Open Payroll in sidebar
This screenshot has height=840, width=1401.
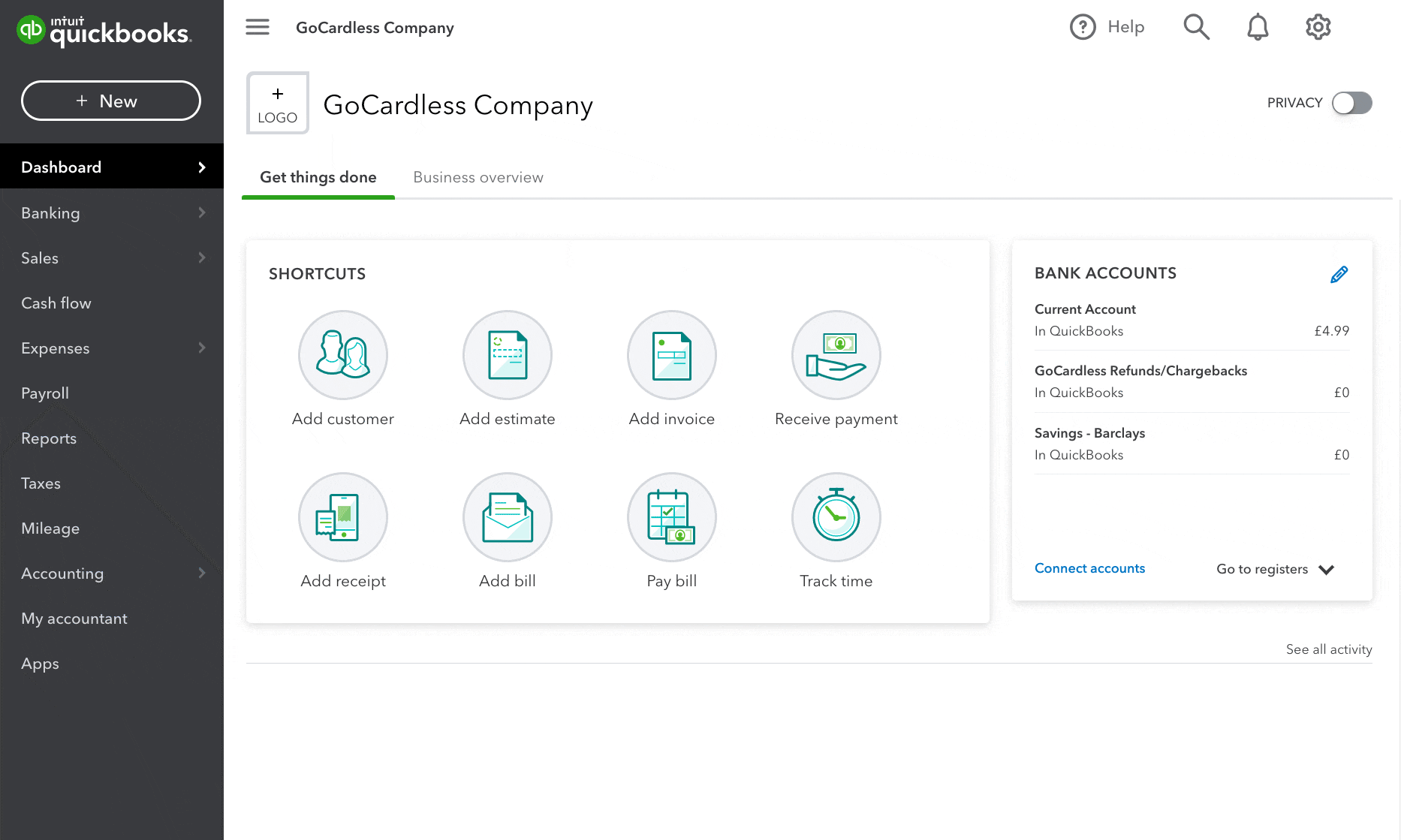[x=112, y=393]
